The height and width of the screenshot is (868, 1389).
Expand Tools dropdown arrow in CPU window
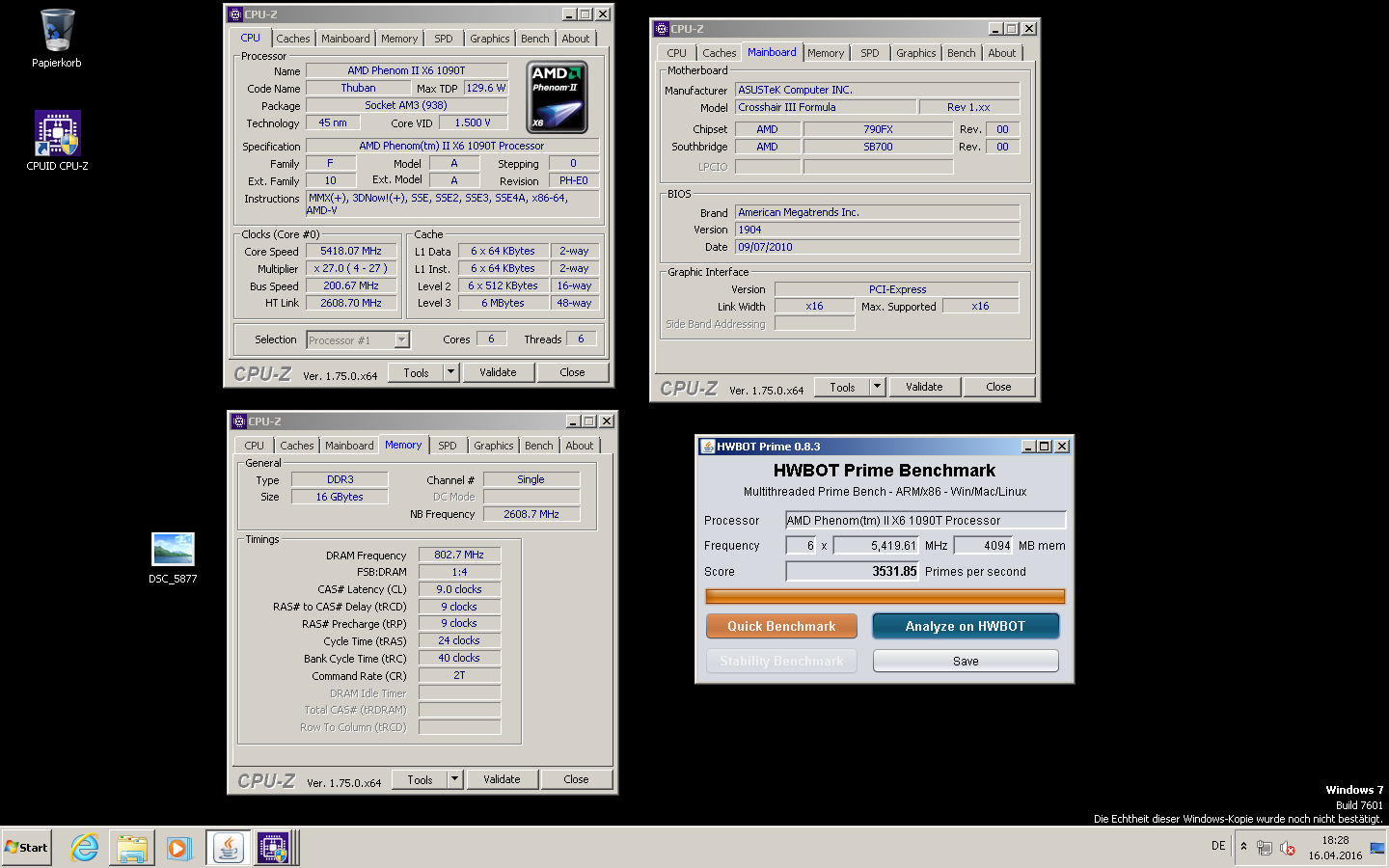tap(450, 372)
